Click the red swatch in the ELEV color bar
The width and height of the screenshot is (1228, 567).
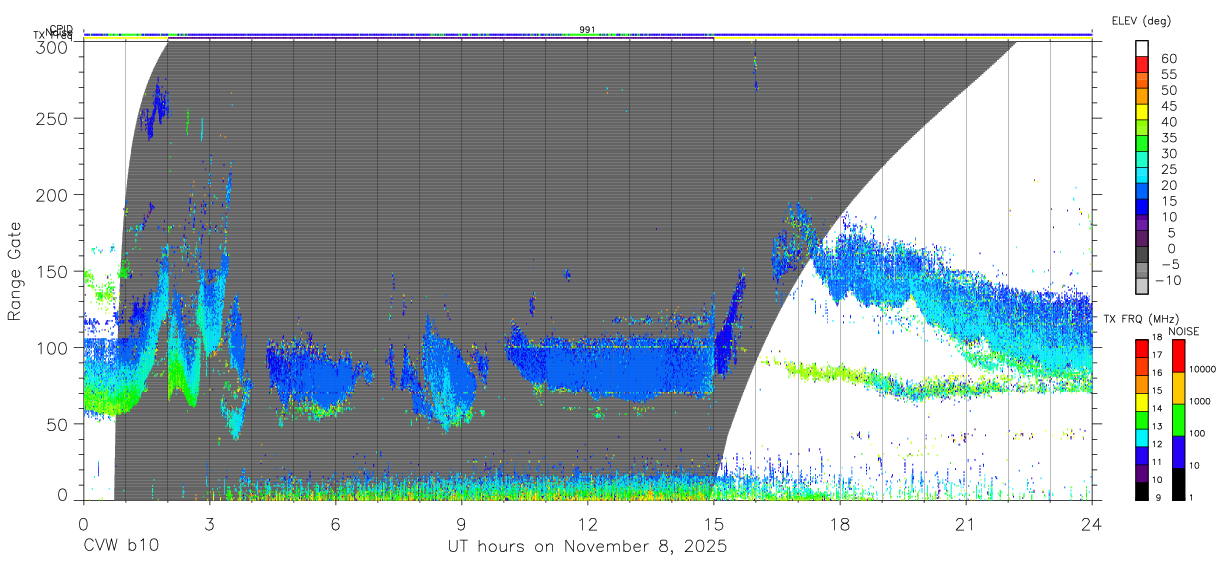point(1143,65)
